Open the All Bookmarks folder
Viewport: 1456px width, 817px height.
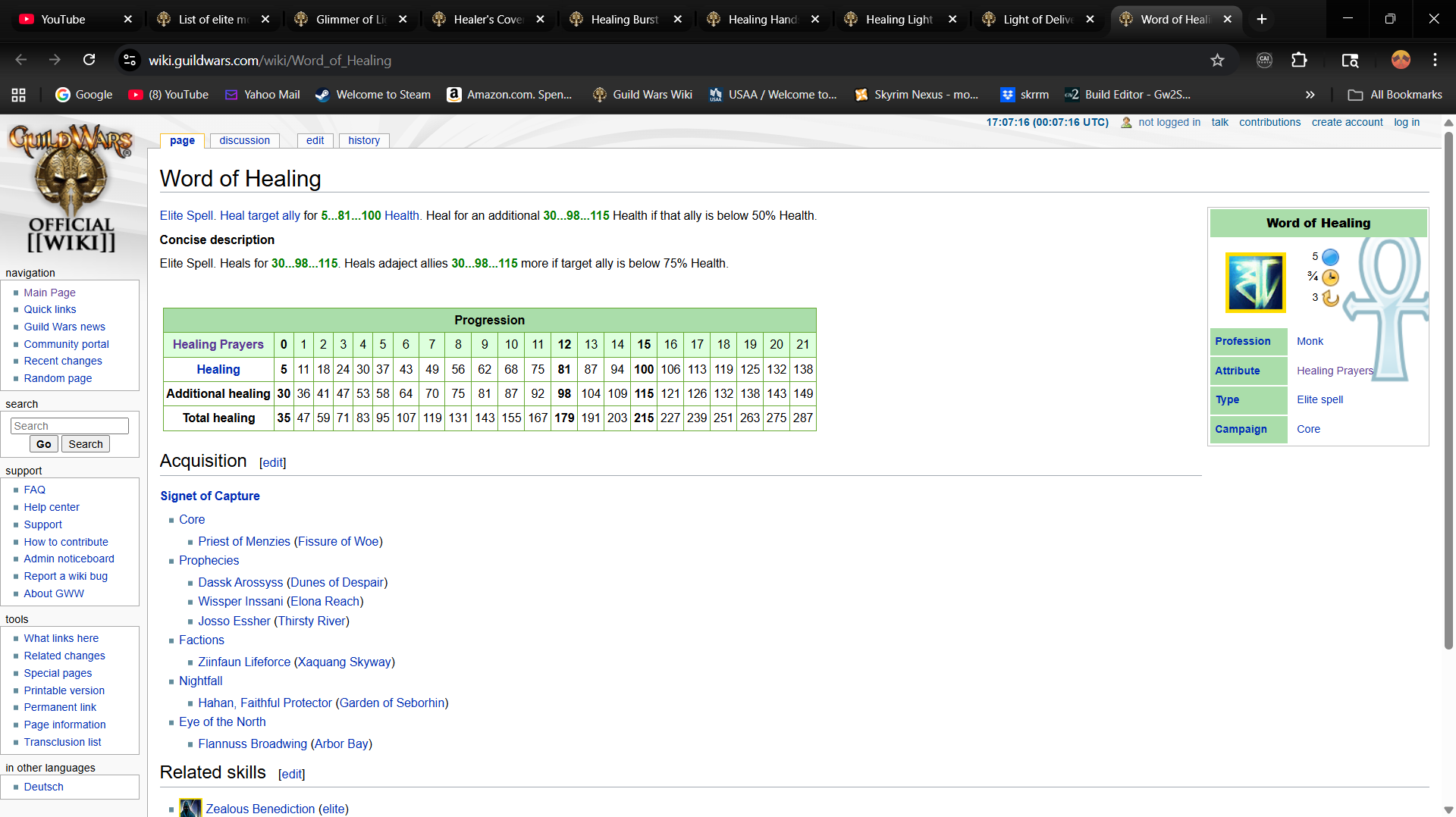(x=1395, y=95)
